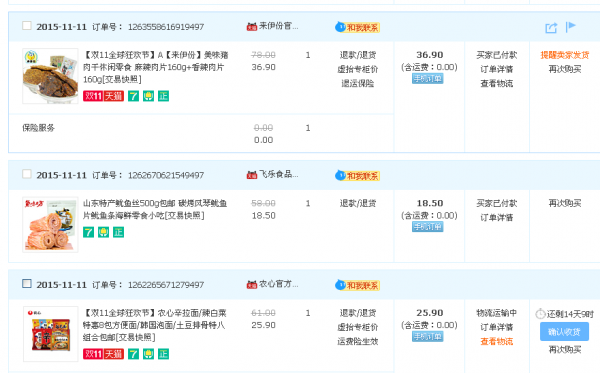This screenshot has height=373, width=600.
Task: Open the 农心 instant noodle product thumbnail
Action: (x=50, y=334)
